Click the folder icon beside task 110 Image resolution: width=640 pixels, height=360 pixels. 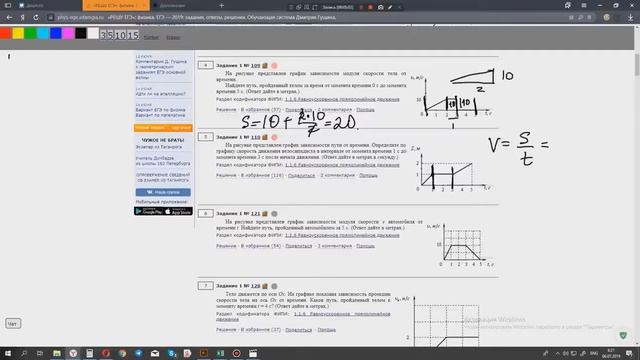(x=265, y=137)
